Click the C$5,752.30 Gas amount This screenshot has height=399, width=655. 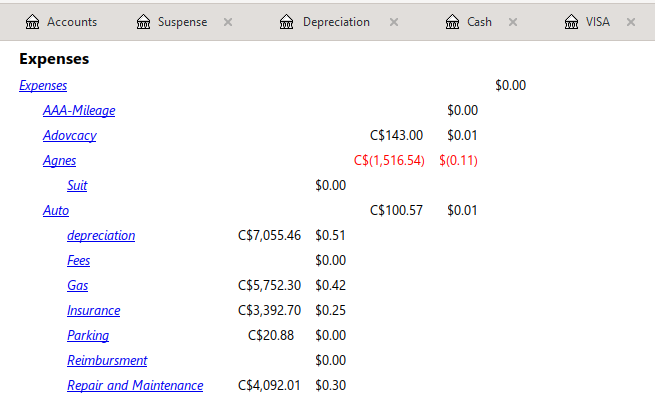click(x=269, y=286)
